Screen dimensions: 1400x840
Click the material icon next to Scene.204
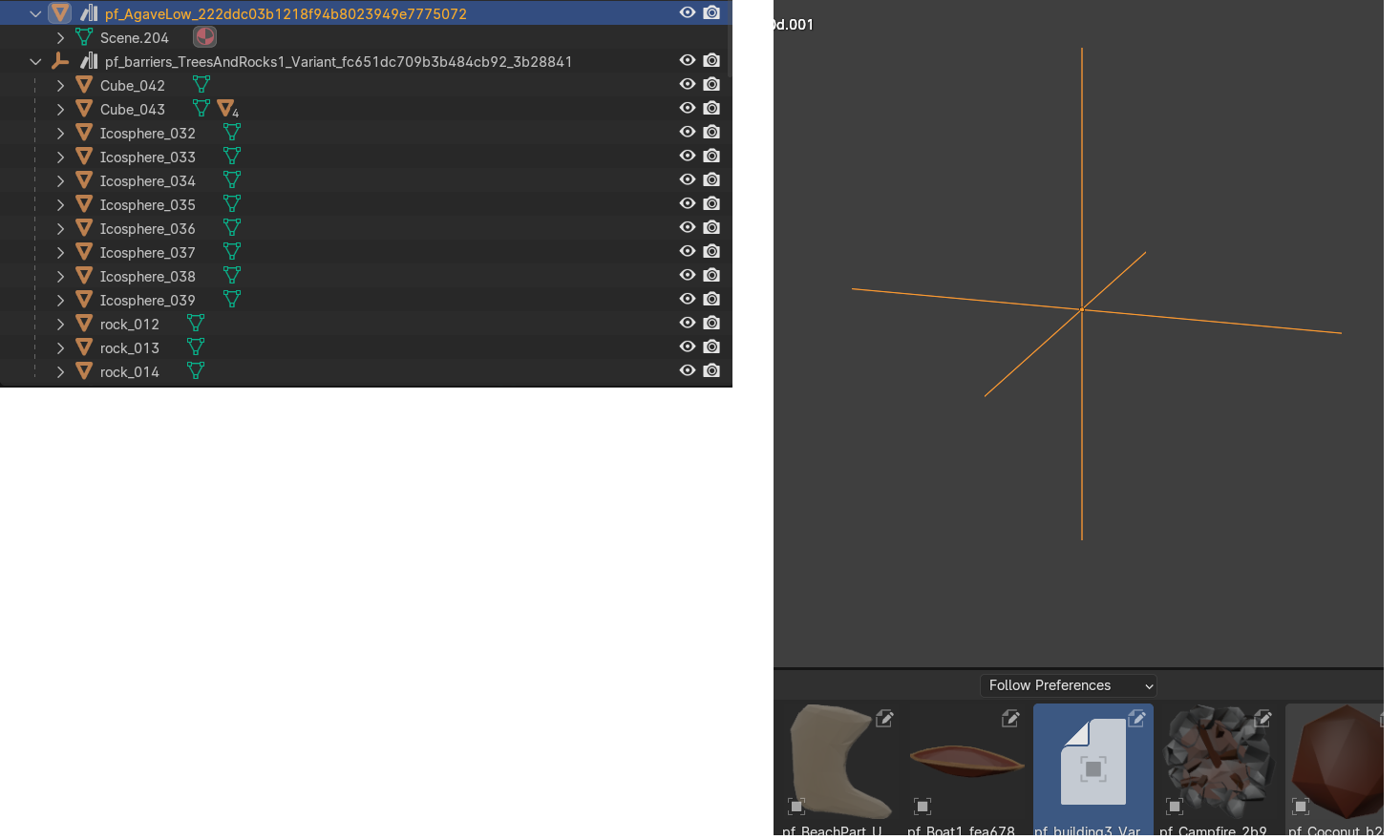click(204, 37)
